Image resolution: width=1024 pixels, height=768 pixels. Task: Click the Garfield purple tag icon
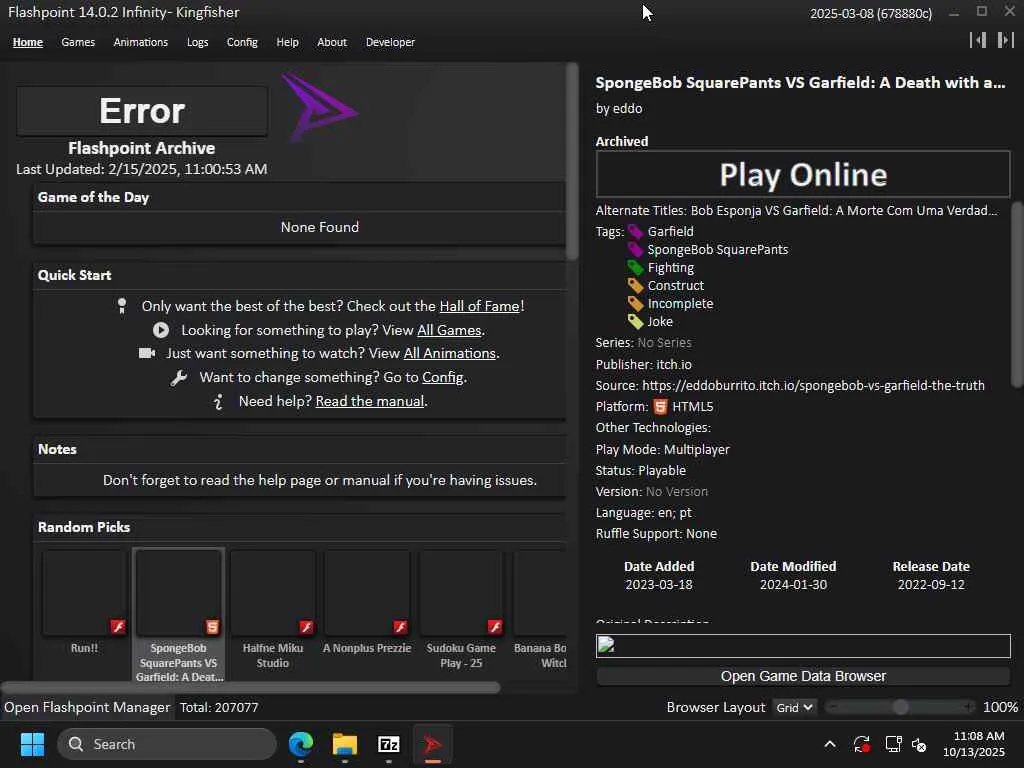pos(635,232)
